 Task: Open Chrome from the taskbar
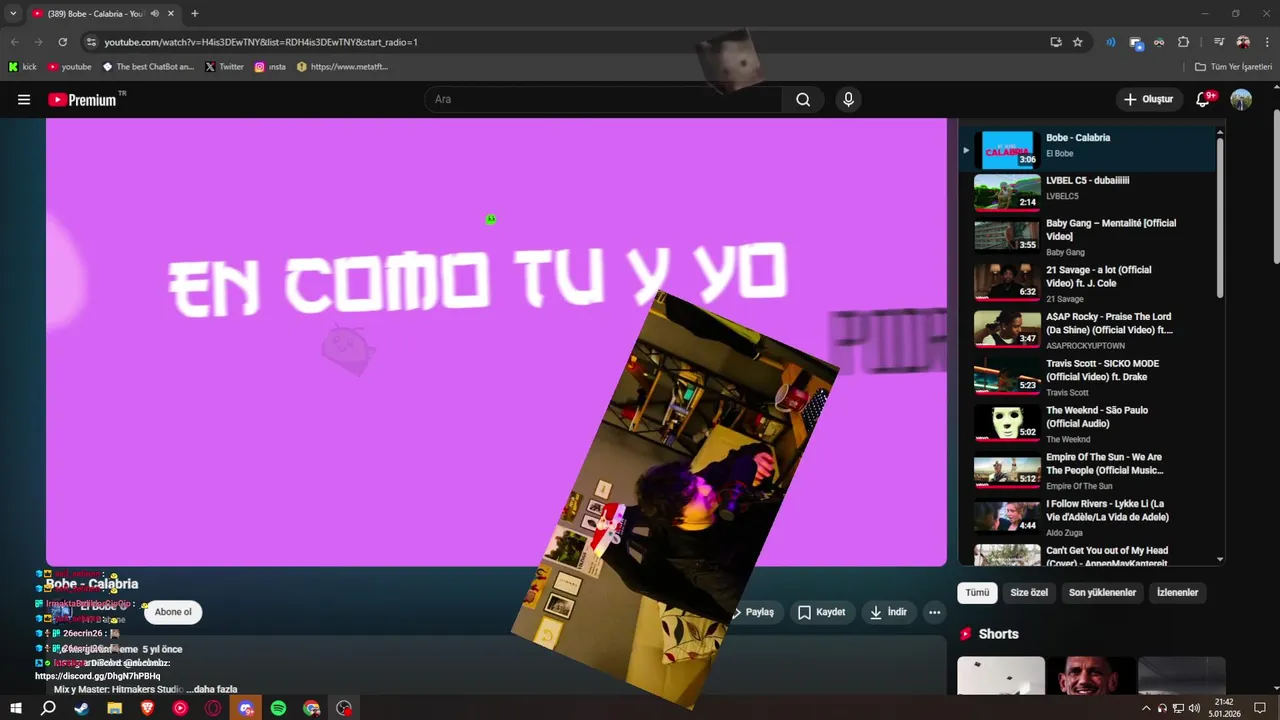(311, 708)
